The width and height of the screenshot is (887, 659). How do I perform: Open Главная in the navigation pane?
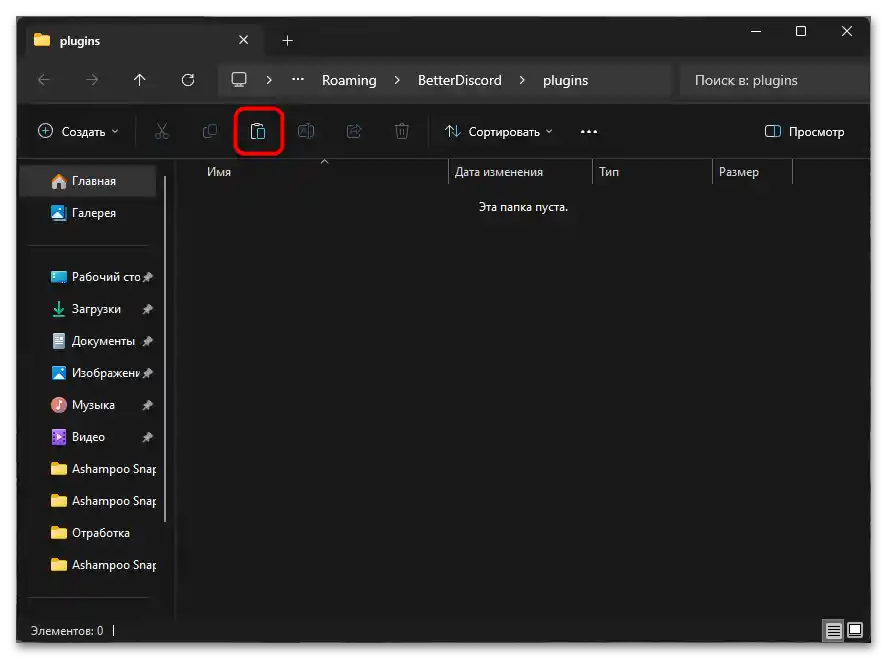point(88,181)
